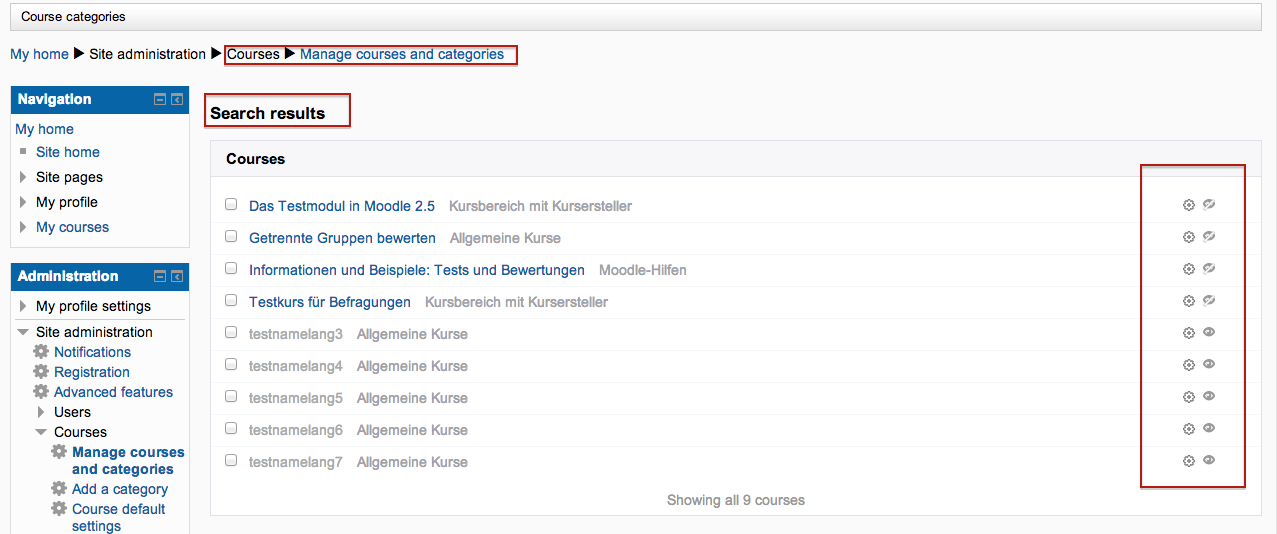Show testnamelang7 course via eye icon
The height and width of the screenshot is (534, 1277).
tap(1209, 461)
